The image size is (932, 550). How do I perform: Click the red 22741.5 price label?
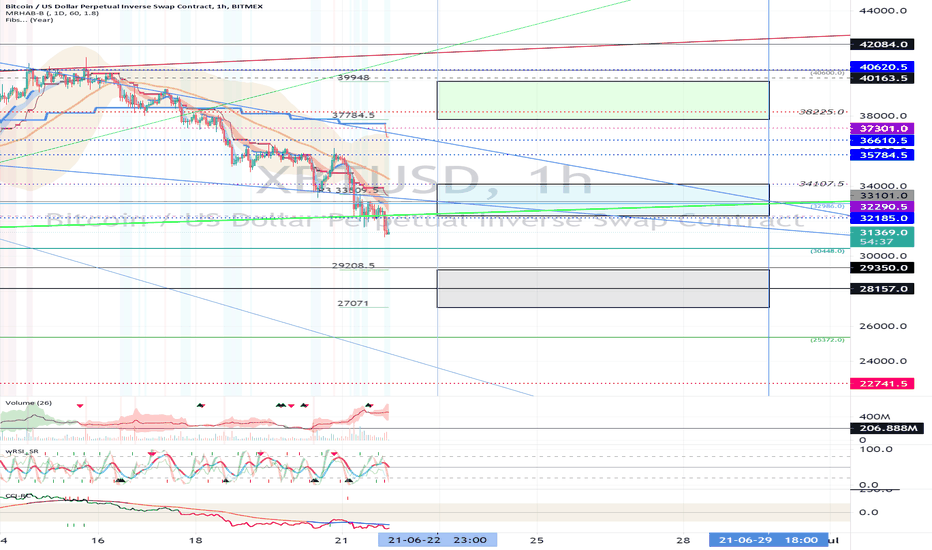pos(883,384)
